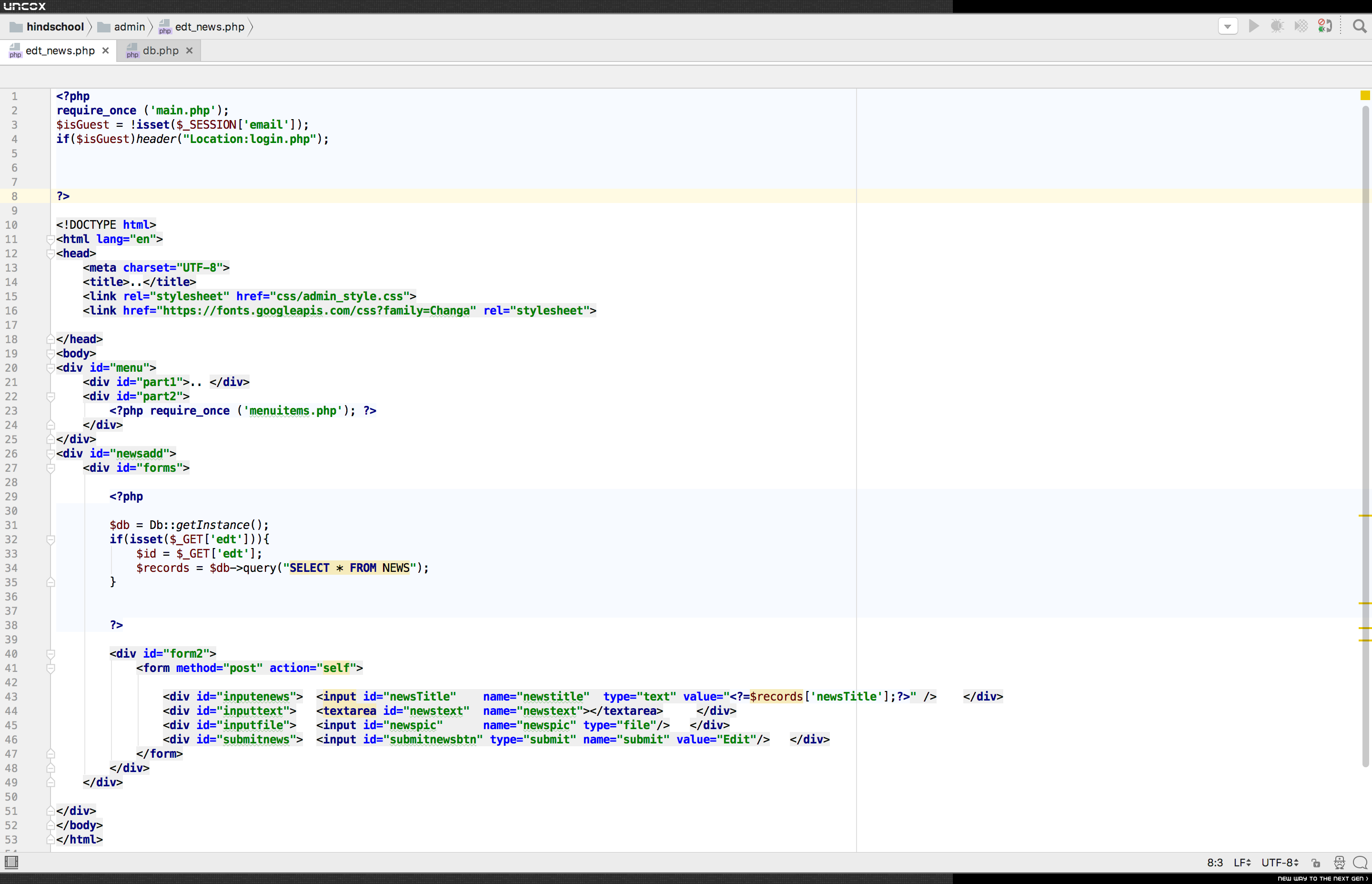Click the hindschool folder breadcrumb
This screenshot has width=1372, height=884.
pos(47,27)
